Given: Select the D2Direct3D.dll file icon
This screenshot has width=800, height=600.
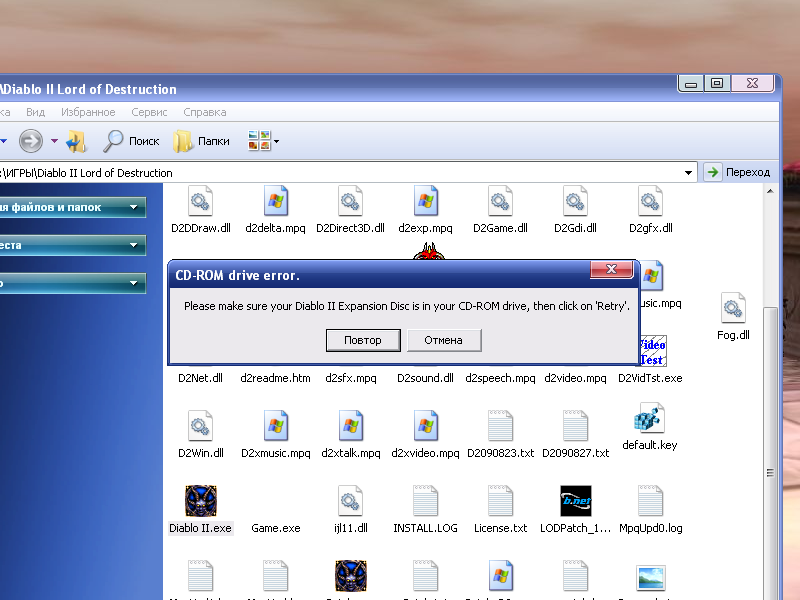Looking at the screenshot, I should pos(351,201).
